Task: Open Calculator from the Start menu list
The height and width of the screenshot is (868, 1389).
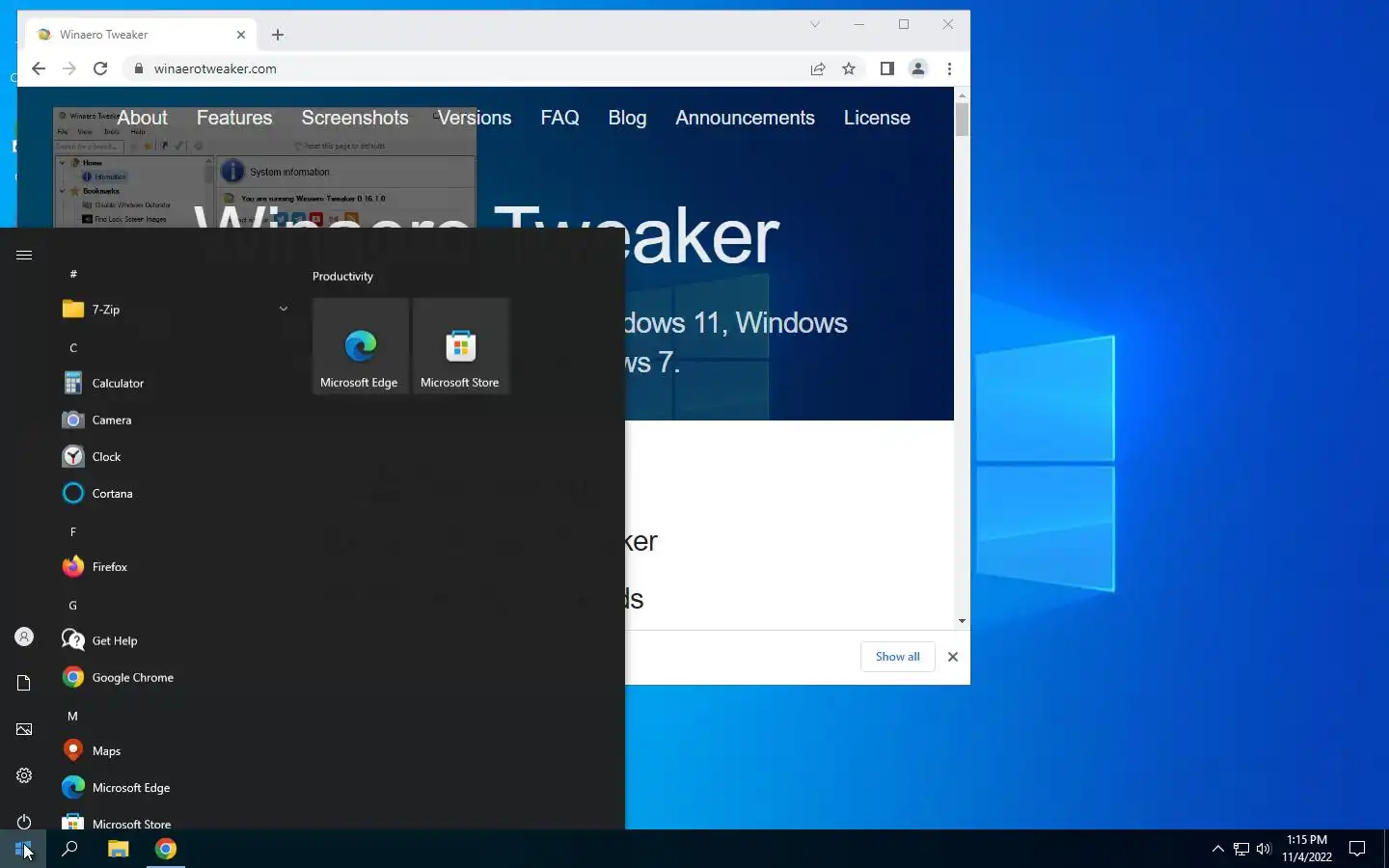Action: [174, 383]
